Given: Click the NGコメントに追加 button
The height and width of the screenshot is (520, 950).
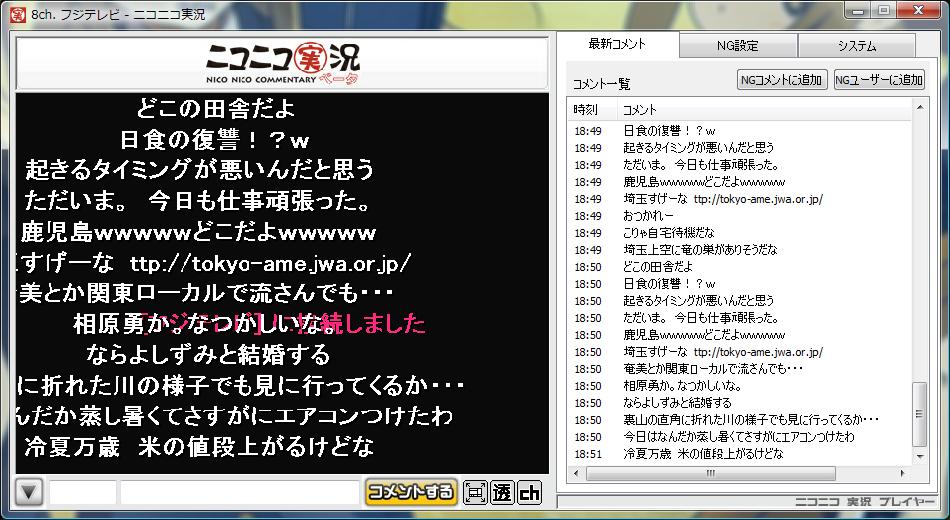Looking at the screenshot, I should [x=782, y=79].
